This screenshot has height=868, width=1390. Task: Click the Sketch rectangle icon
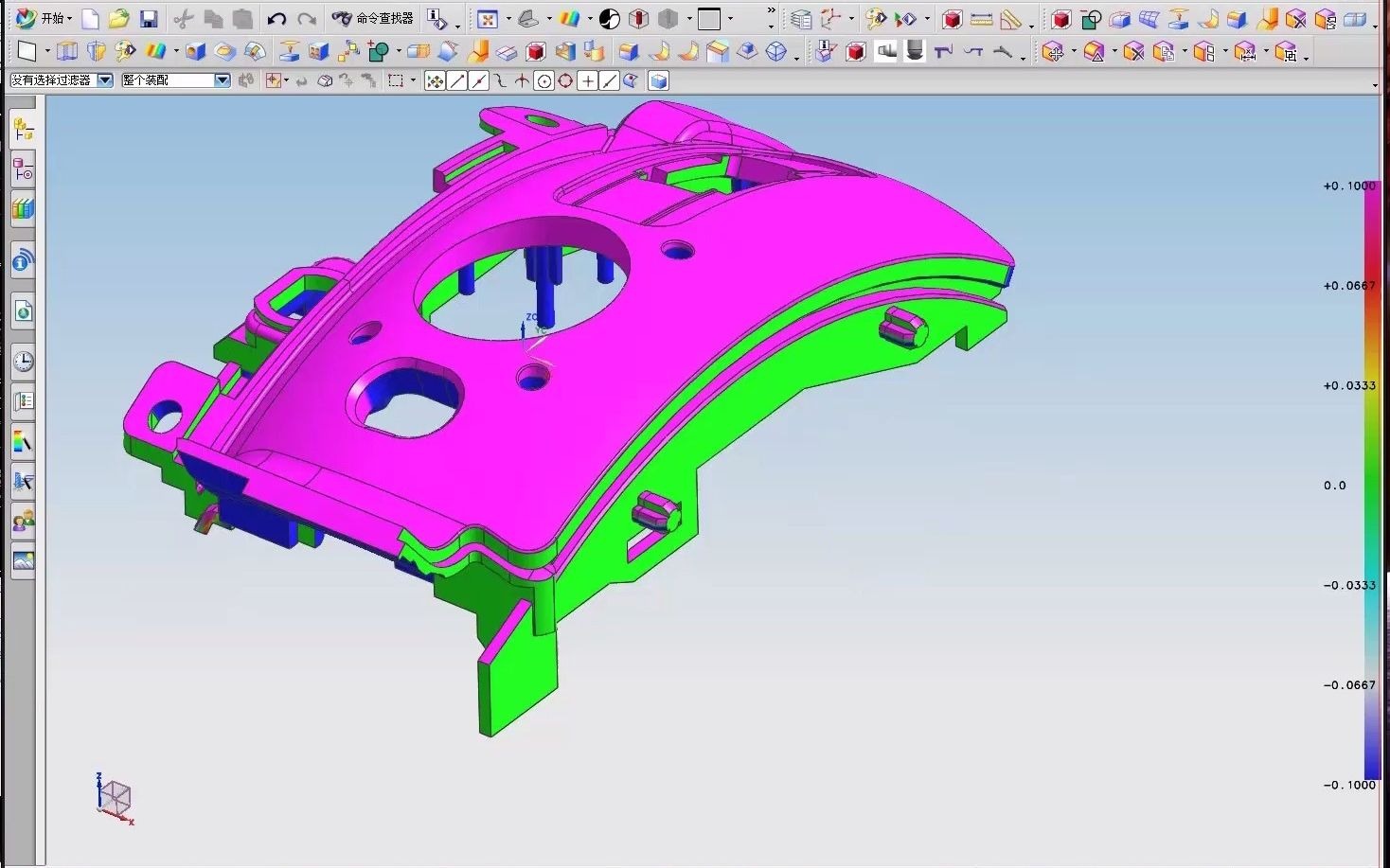27,51
